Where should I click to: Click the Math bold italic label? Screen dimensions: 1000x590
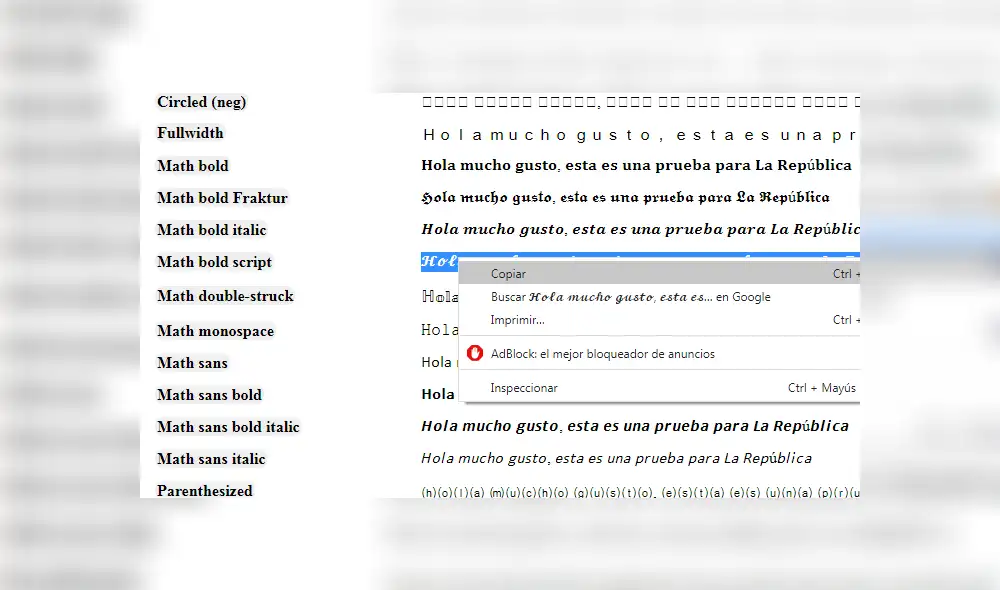(x=212, y=230)
